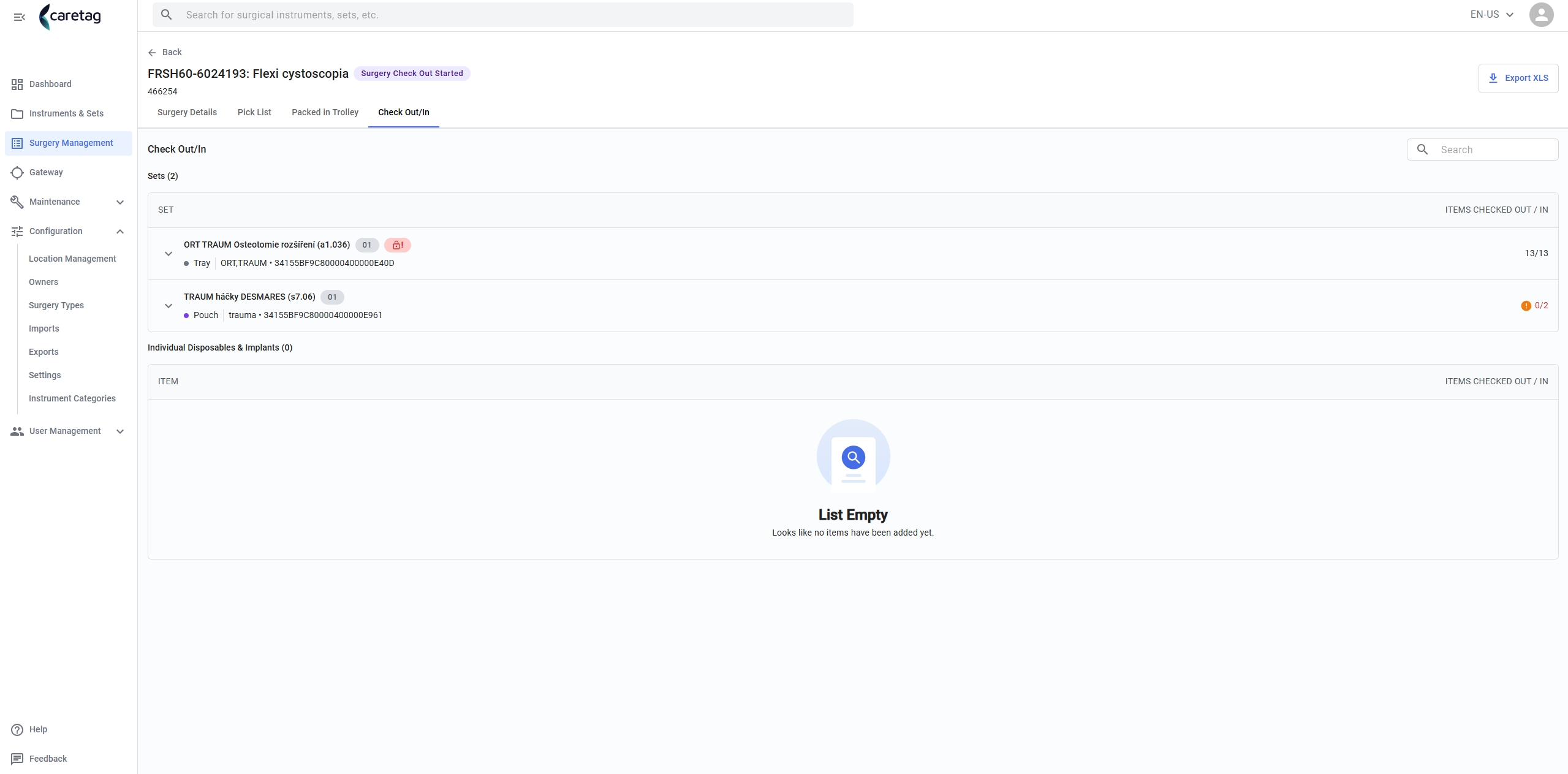Click the Surgery Check Out Started status badge
The height and width of the screenshot is (774, 1568).
pos(412,74)
